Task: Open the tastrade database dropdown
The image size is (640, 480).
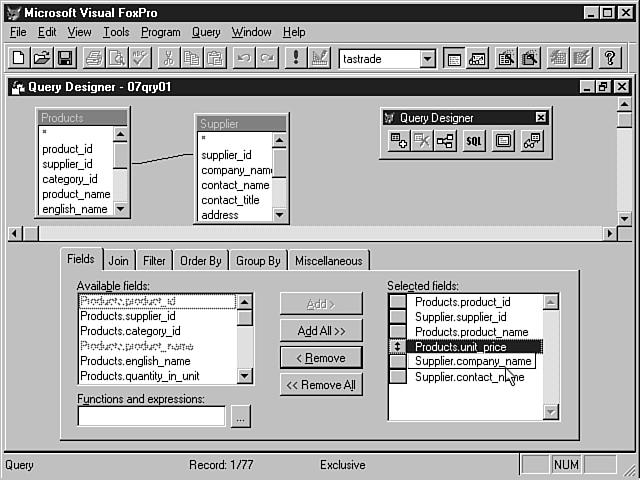Action: pyautogui.click(x=427, y=59)
